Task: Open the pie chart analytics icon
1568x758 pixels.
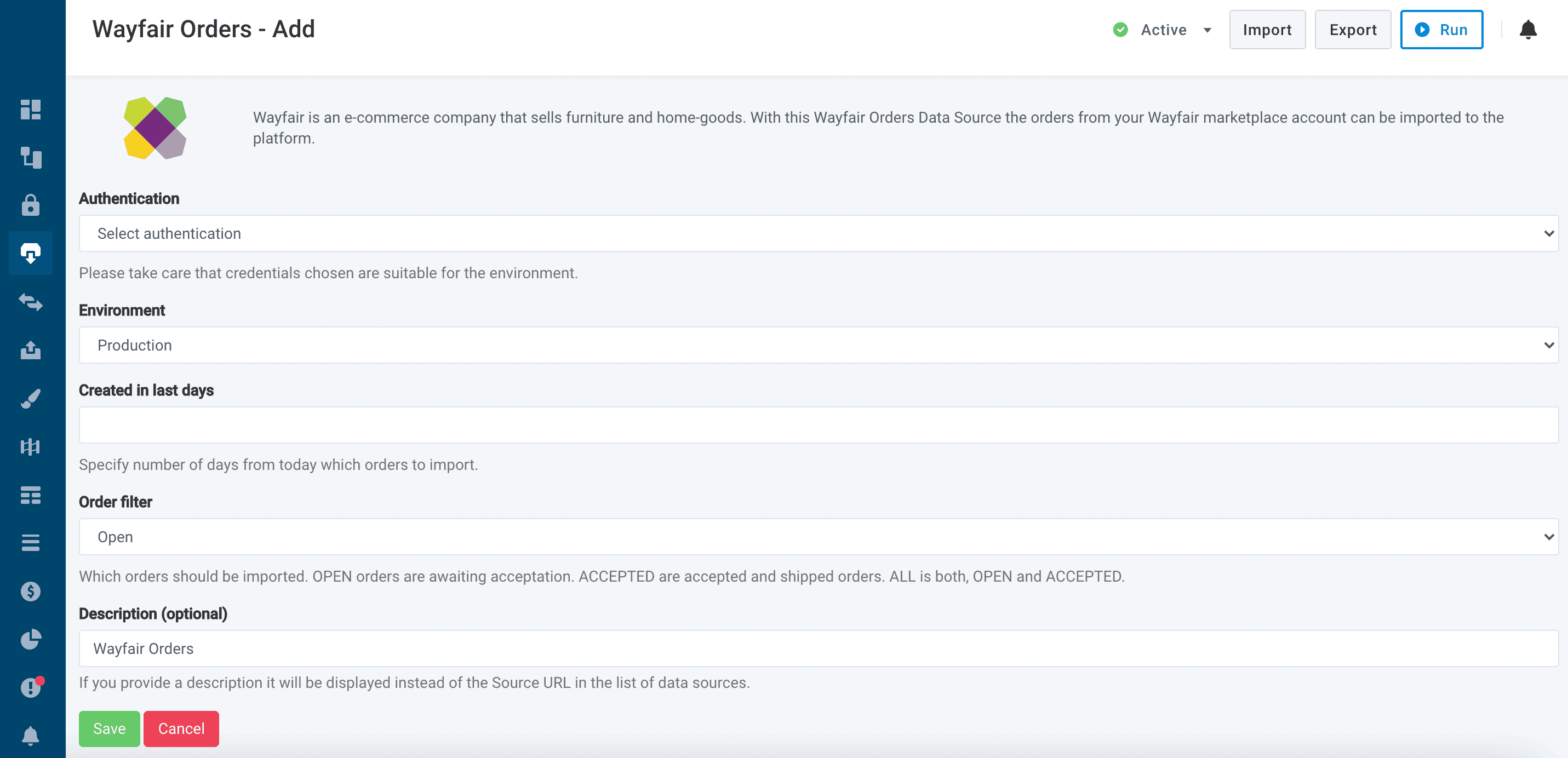Action: (x=31, y=639)
